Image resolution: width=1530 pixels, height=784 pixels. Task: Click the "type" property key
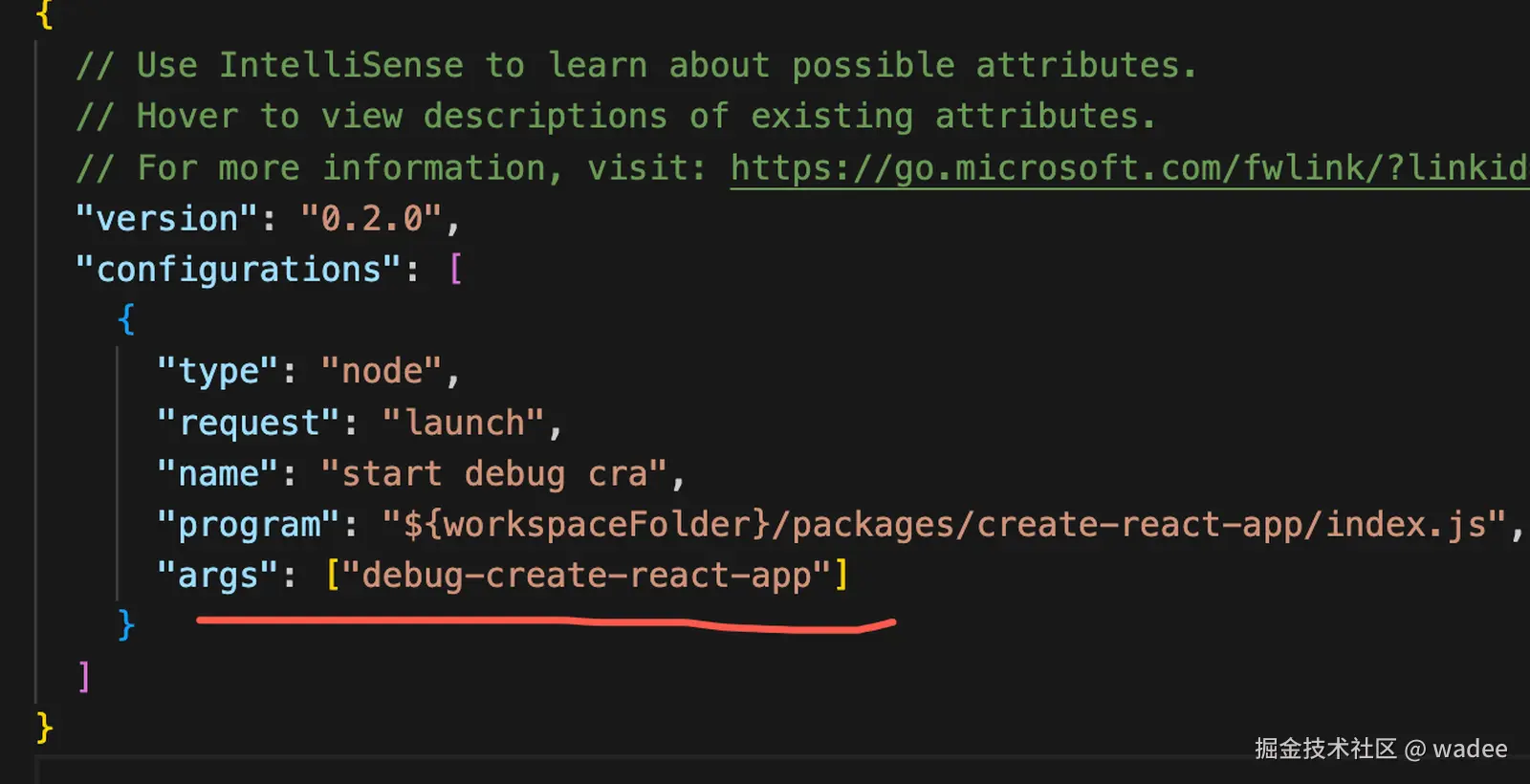click(x=218, y=371)
